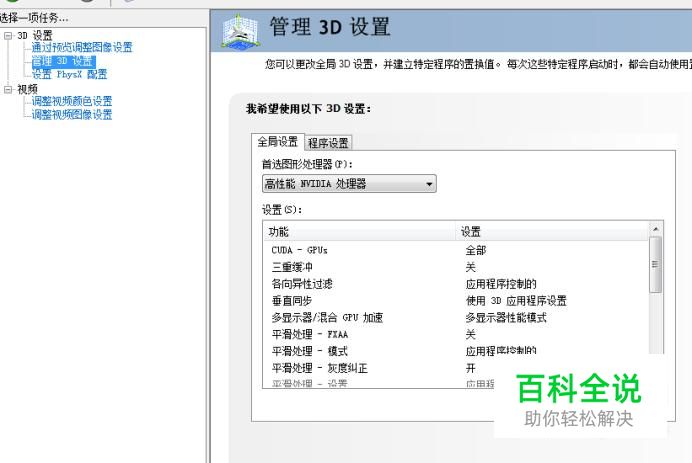Image resolution: width=692 pixels, height=463 pixels.
Task: Select the 三重缓冲 row
Action: [456, 267]
